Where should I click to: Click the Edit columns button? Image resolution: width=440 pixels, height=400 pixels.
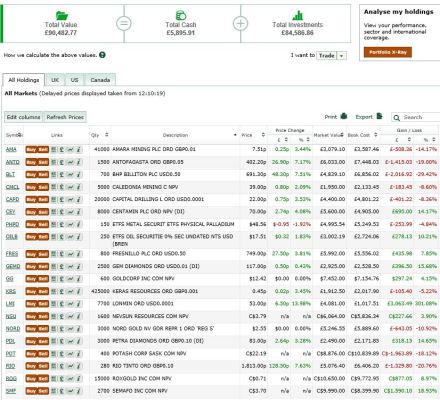coord(23,117)
